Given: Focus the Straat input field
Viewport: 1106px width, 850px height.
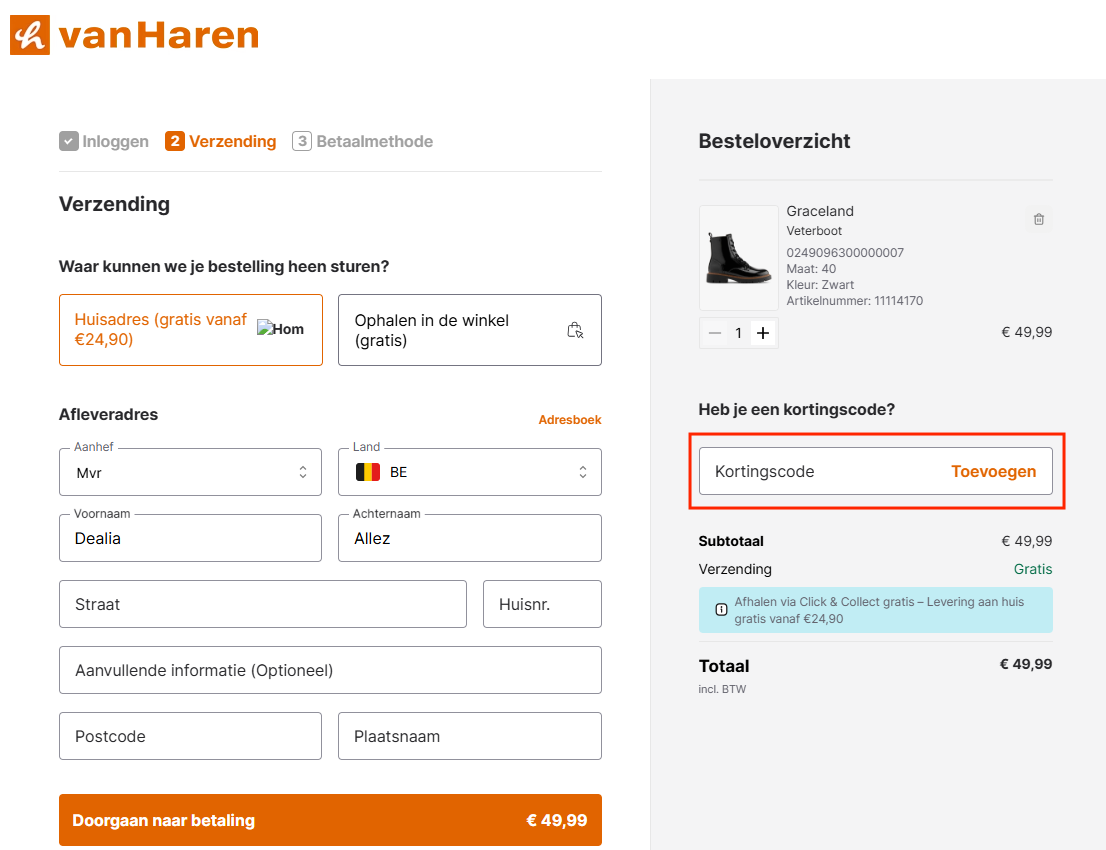Looking at the screenshot, I should 262,604.
